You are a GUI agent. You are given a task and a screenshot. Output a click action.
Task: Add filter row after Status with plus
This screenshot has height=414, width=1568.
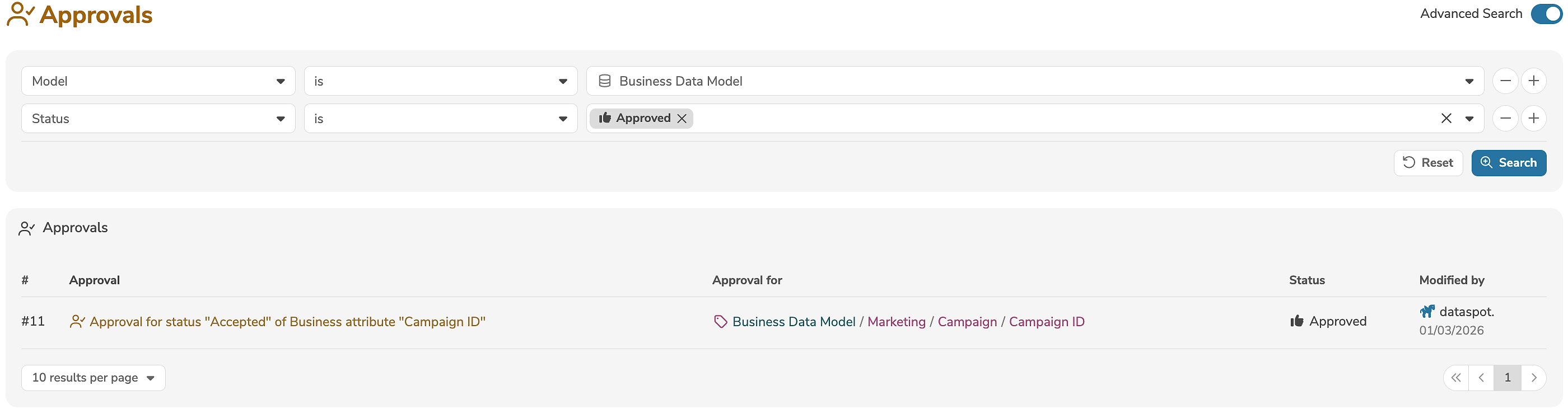click(1533, 119)
